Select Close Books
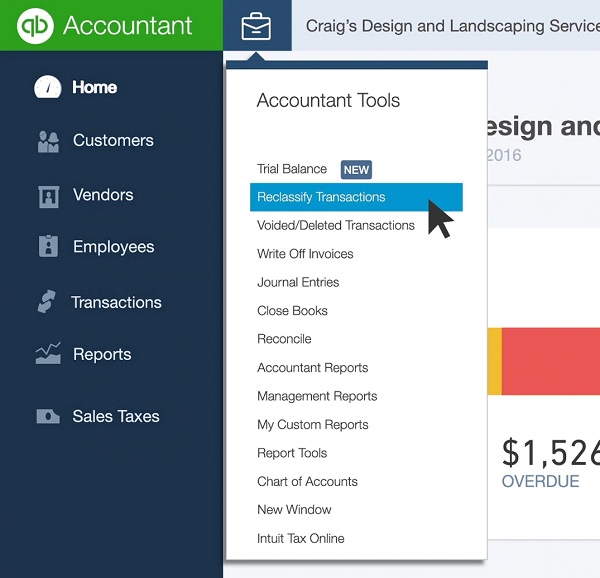Image resolution: width=600 pixels, height=578 pixels. click(292, 311)
